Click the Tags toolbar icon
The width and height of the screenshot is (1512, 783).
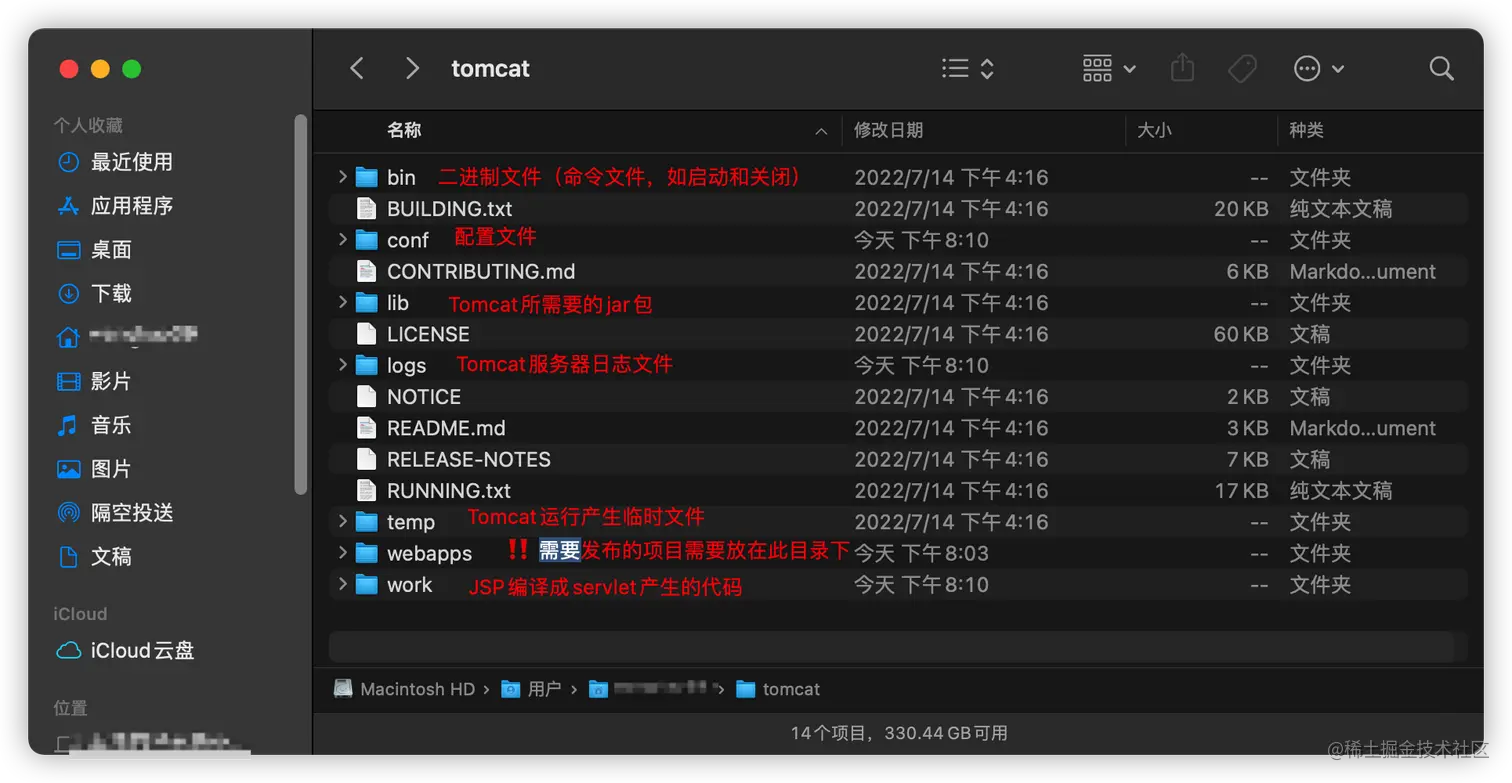[x=1242, y=68]
